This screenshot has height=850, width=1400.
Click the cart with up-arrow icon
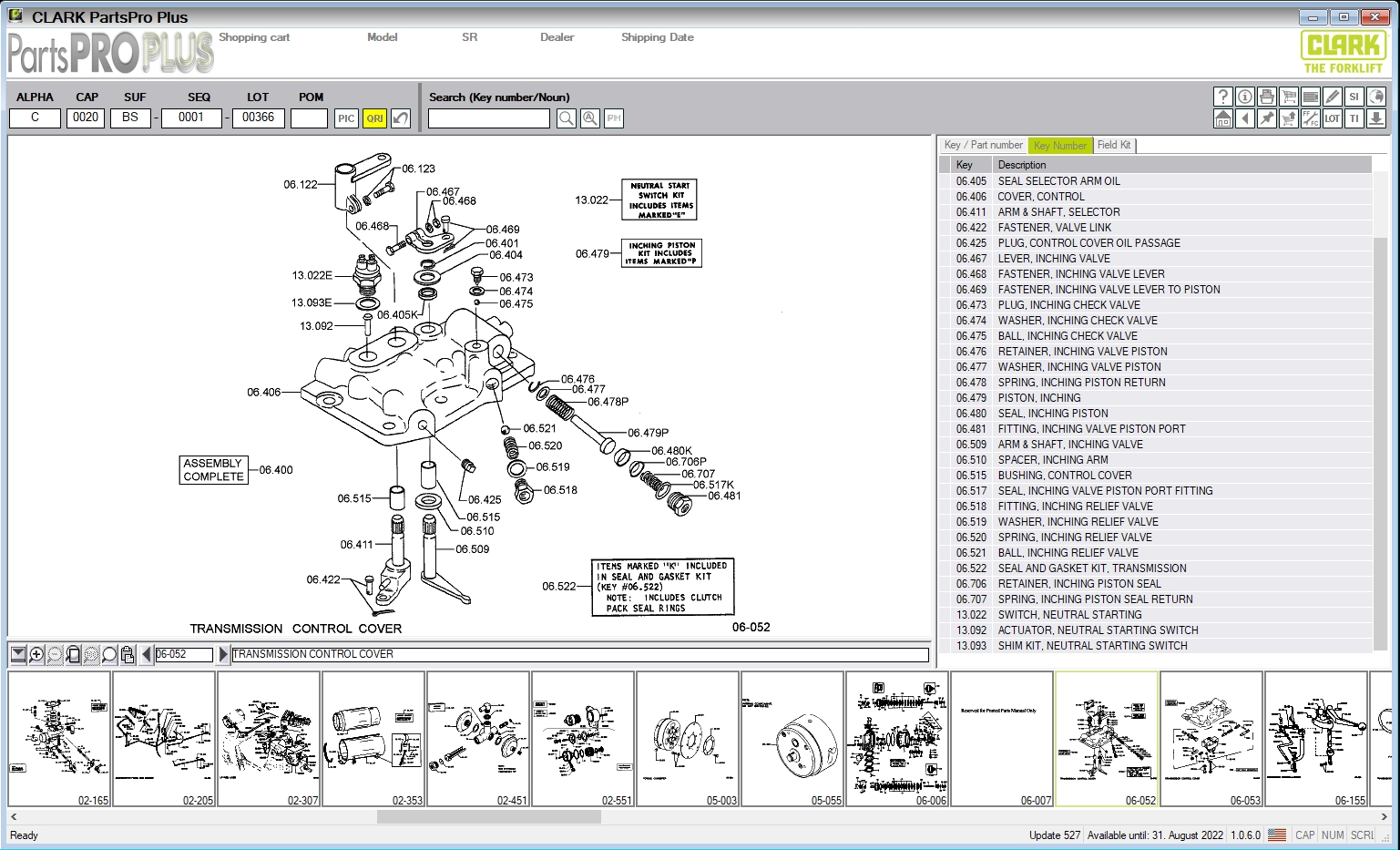pyautogui.click(x=1289, y=118)
